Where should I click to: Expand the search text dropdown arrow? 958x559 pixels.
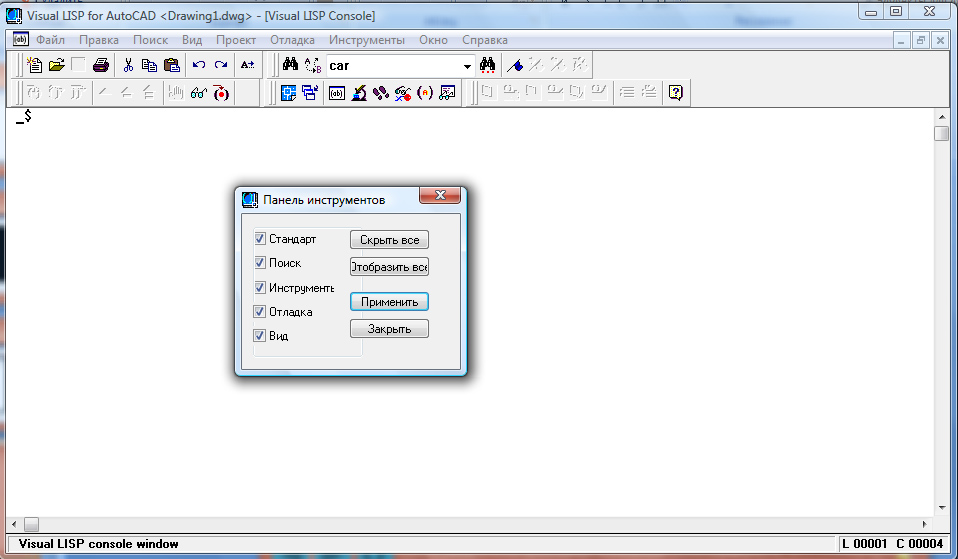click(467, 66)
